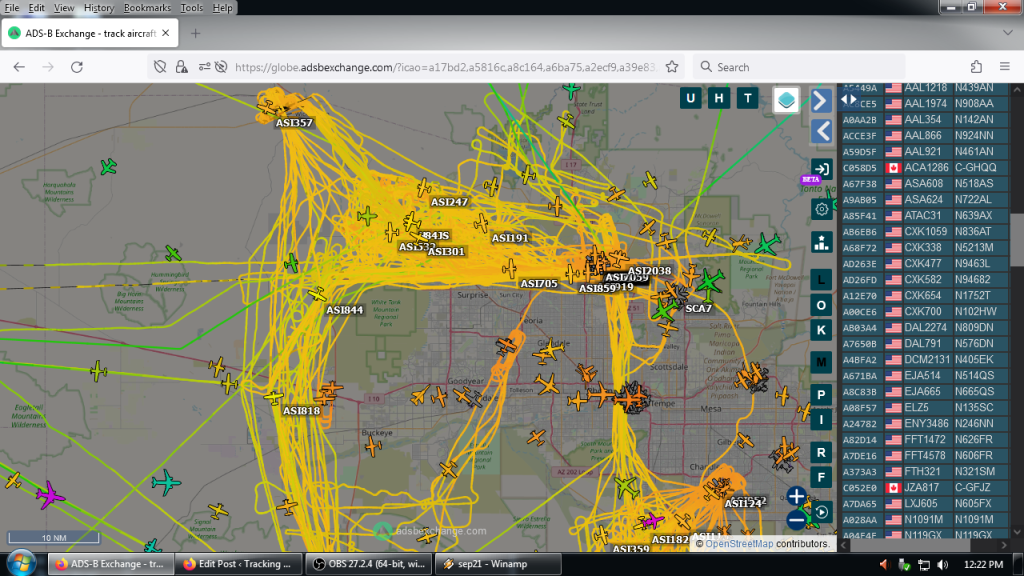Select row ACA1286 C-GHQQ in list

(924, 167)
